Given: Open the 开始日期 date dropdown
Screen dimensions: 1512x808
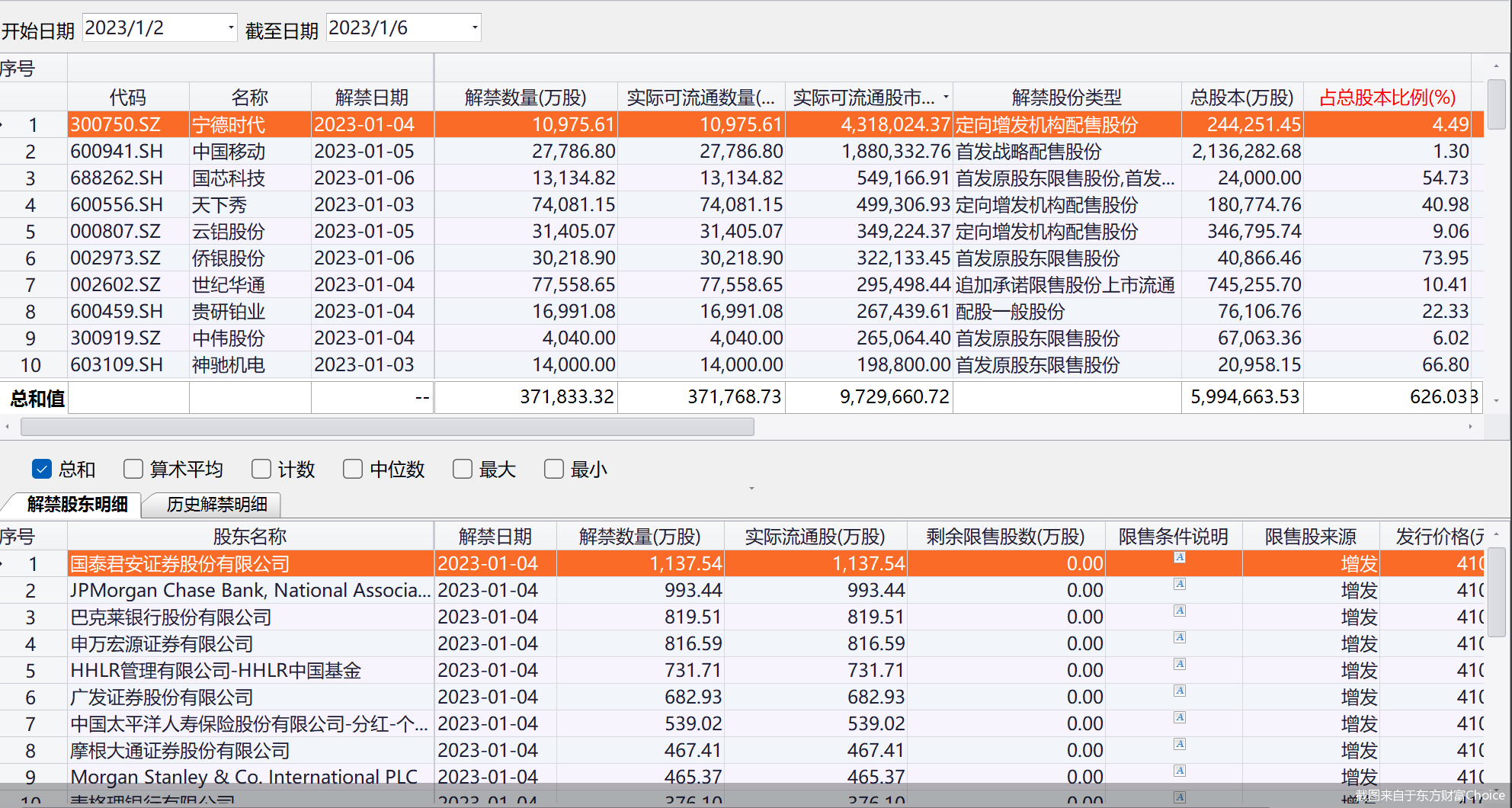Looking at the screenshot, I should [230, 28].
